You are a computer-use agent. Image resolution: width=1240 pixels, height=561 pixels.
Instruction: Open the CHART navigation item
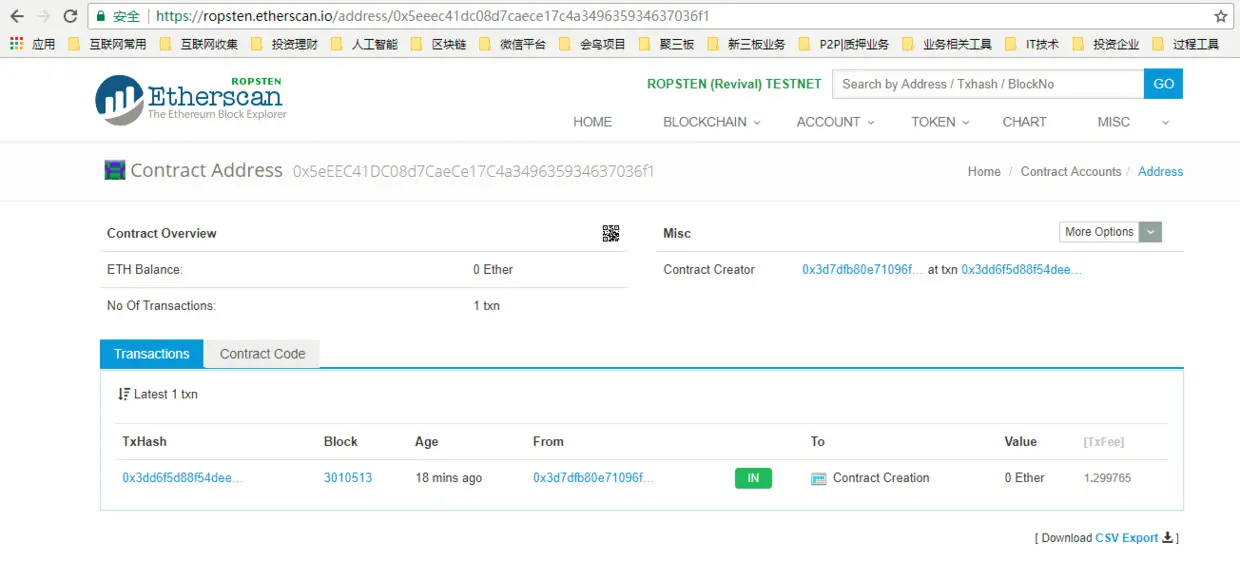coord(1024,122)
